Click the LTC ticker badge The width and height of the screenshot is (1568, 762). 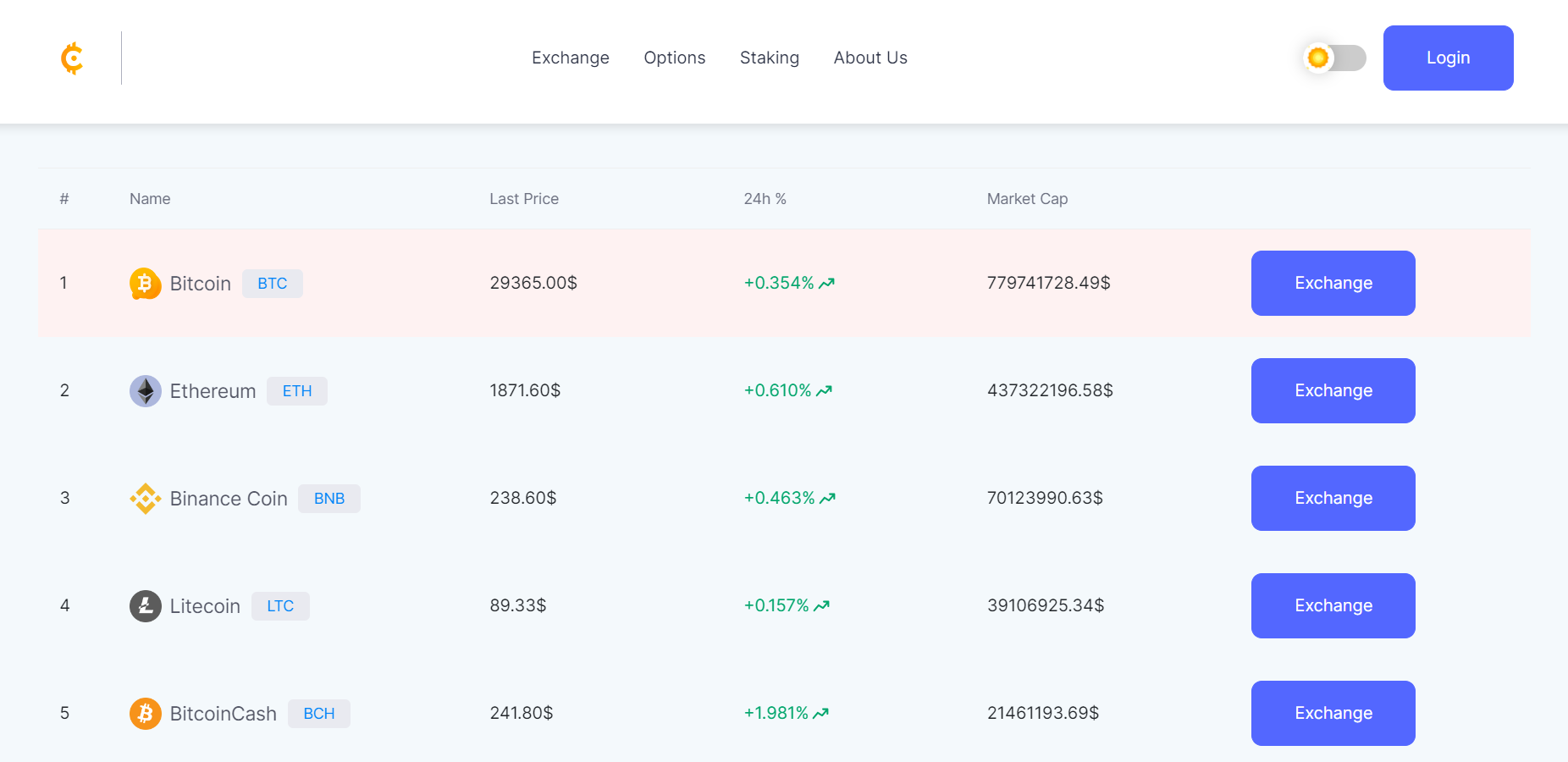point(280,606)
